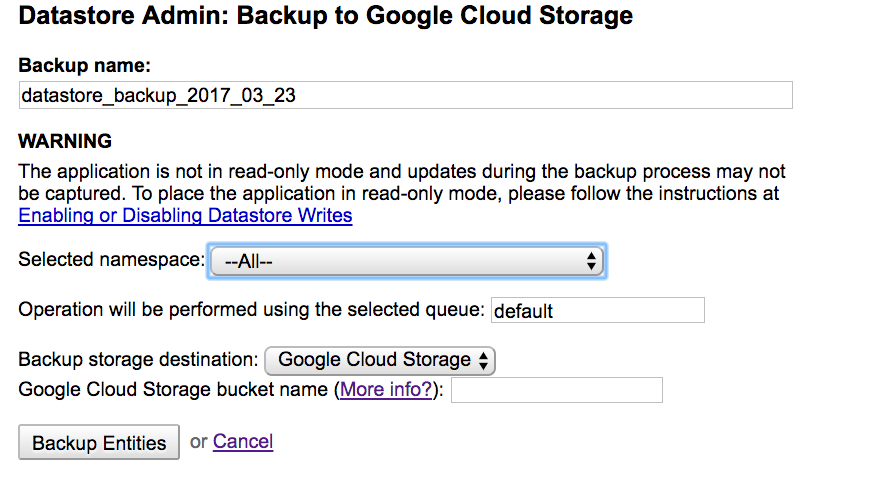
Task: Click the Cancel link
Action: coord(243,441)
